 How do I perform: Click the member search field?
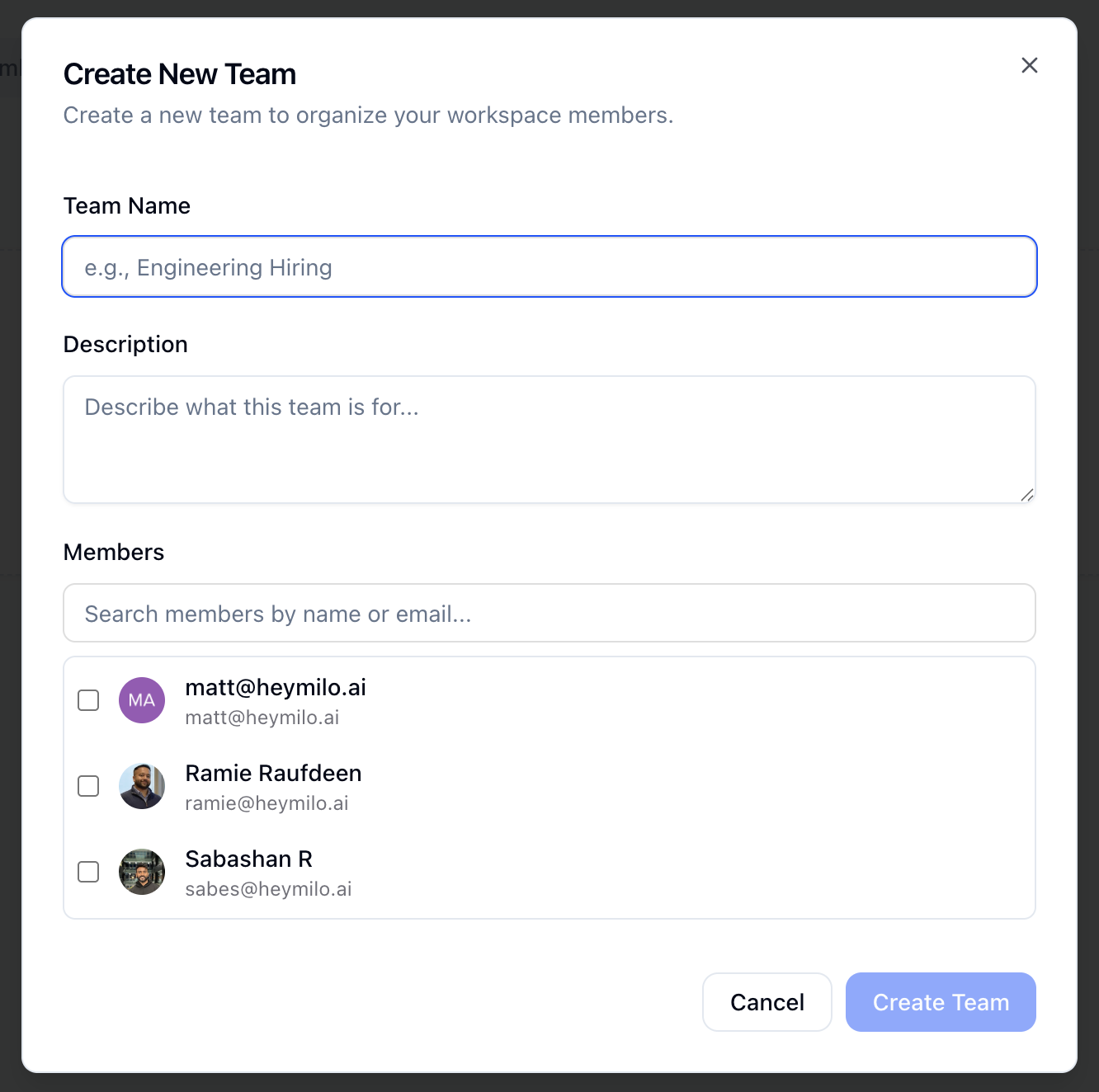pyautogui.click(x=549, y=614)
